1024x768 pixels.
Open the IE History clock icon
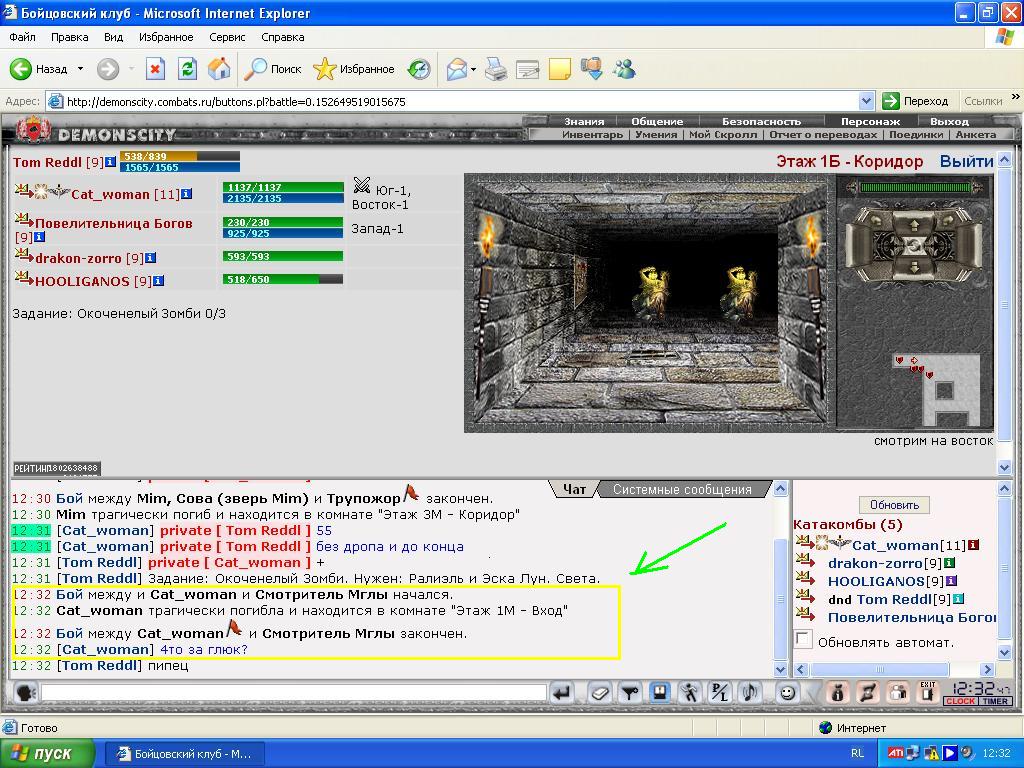click(419, 69)
